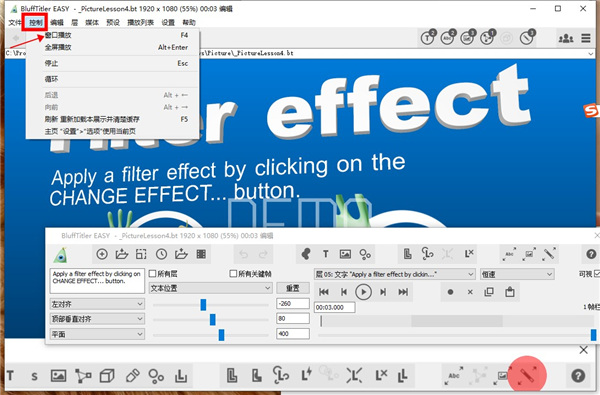This screenshot has width=600, height=395.
Task: Click the Lx delete layer icon in control window
Action: [x=469, y=254]
